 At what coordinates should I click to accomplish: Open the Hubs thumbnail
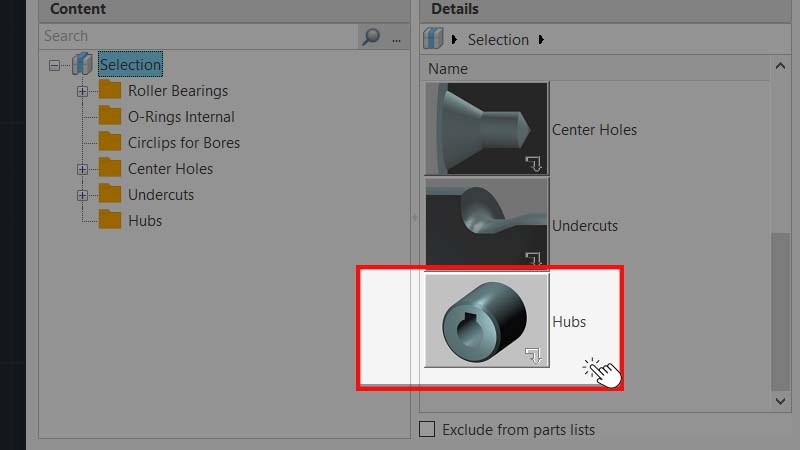[487, 320]
